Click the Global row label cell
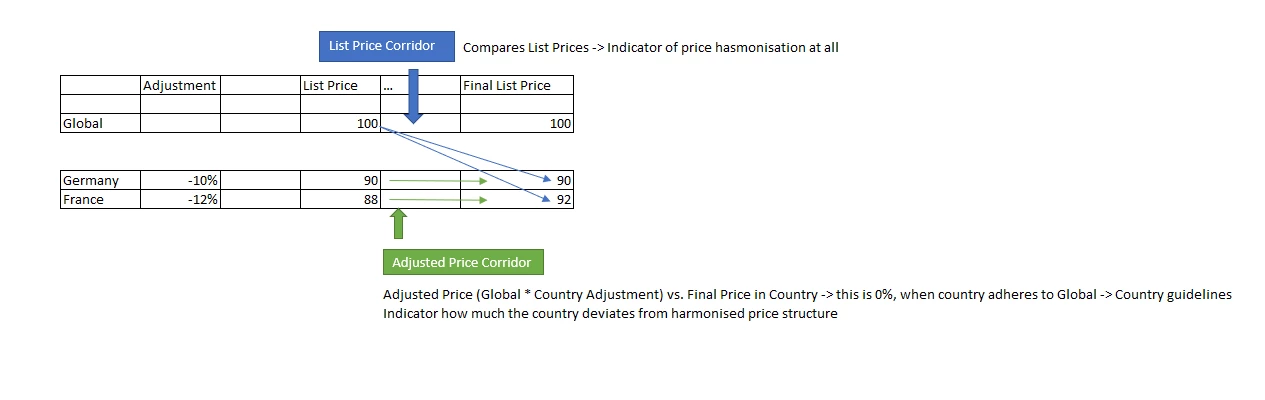The width and height of the screenshot is (1265, 400). (100, 123)
